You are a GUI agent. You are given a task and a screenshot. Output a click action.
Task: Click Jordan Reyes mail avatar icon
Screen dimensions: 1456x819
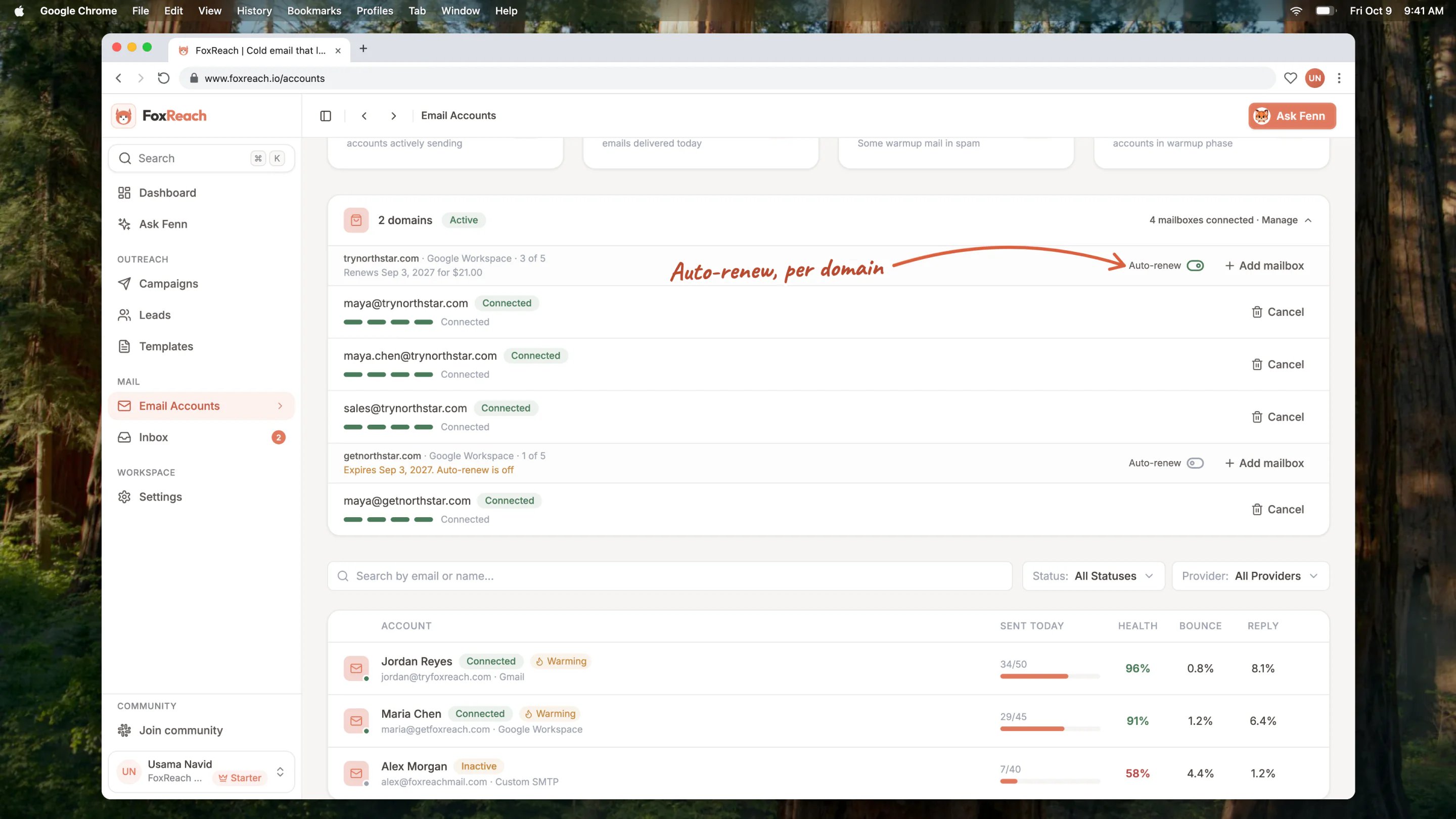pyautogui.click(x=356, y=668)
